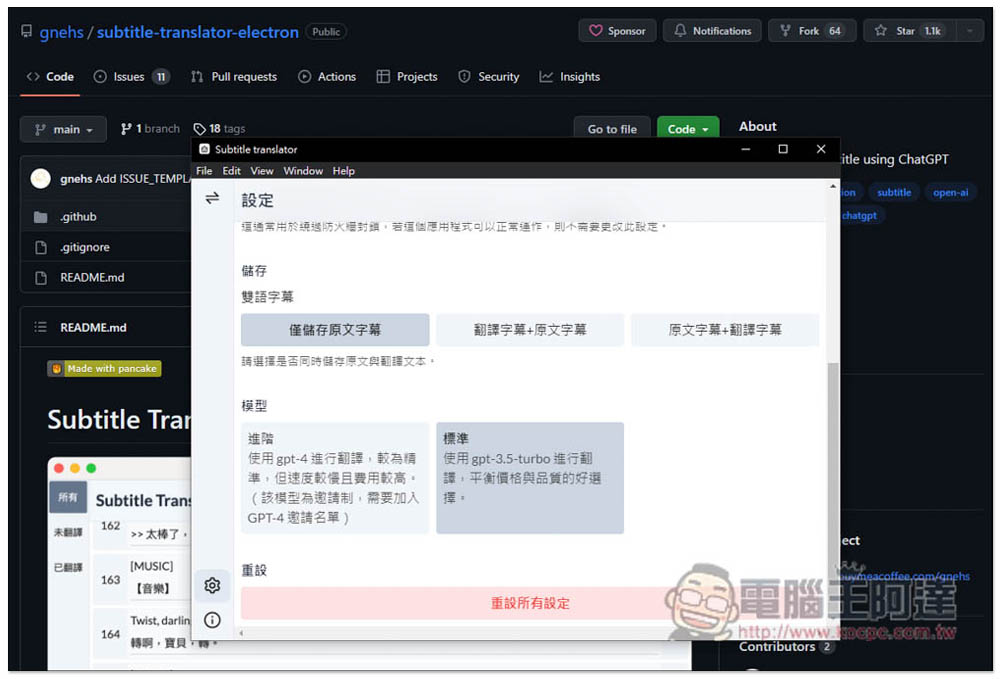Choose the 標準 gpt-3.5-turbo model card
This screenshot has width=1000, height=679.
coord(530,478)
